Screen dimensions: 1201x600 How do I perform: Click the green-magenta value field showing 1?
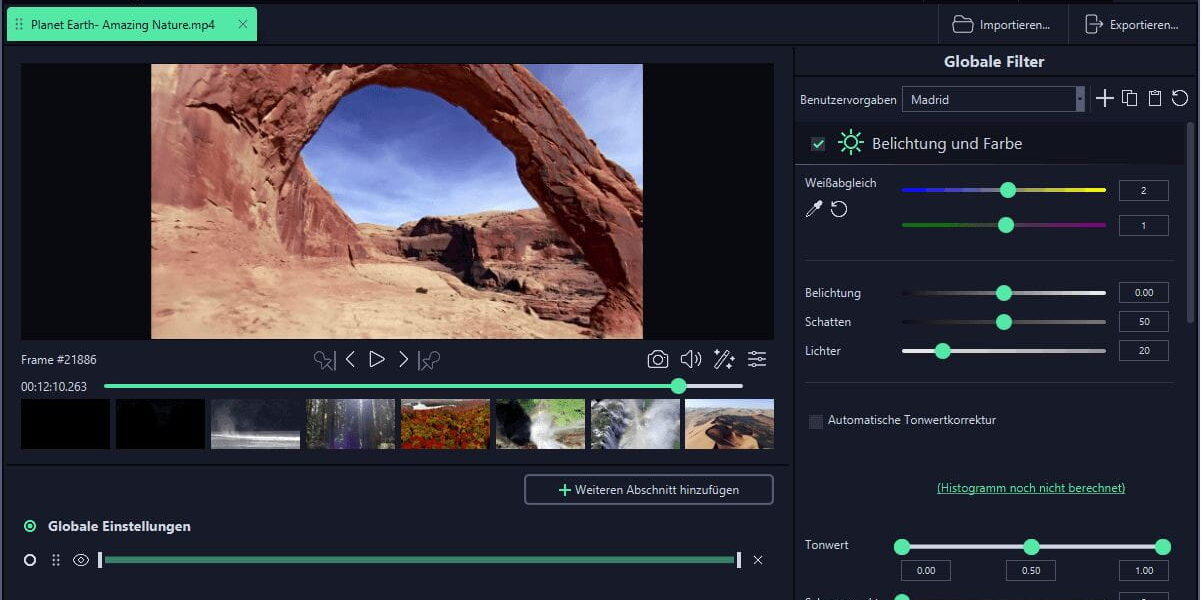coord(1144,226)
